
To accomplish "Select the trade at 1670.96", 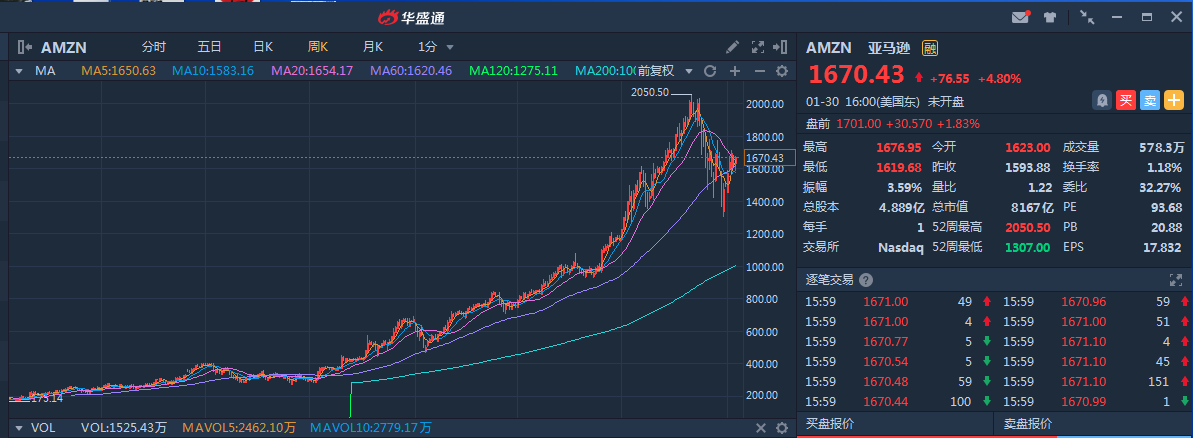I will click(1082, 302).
